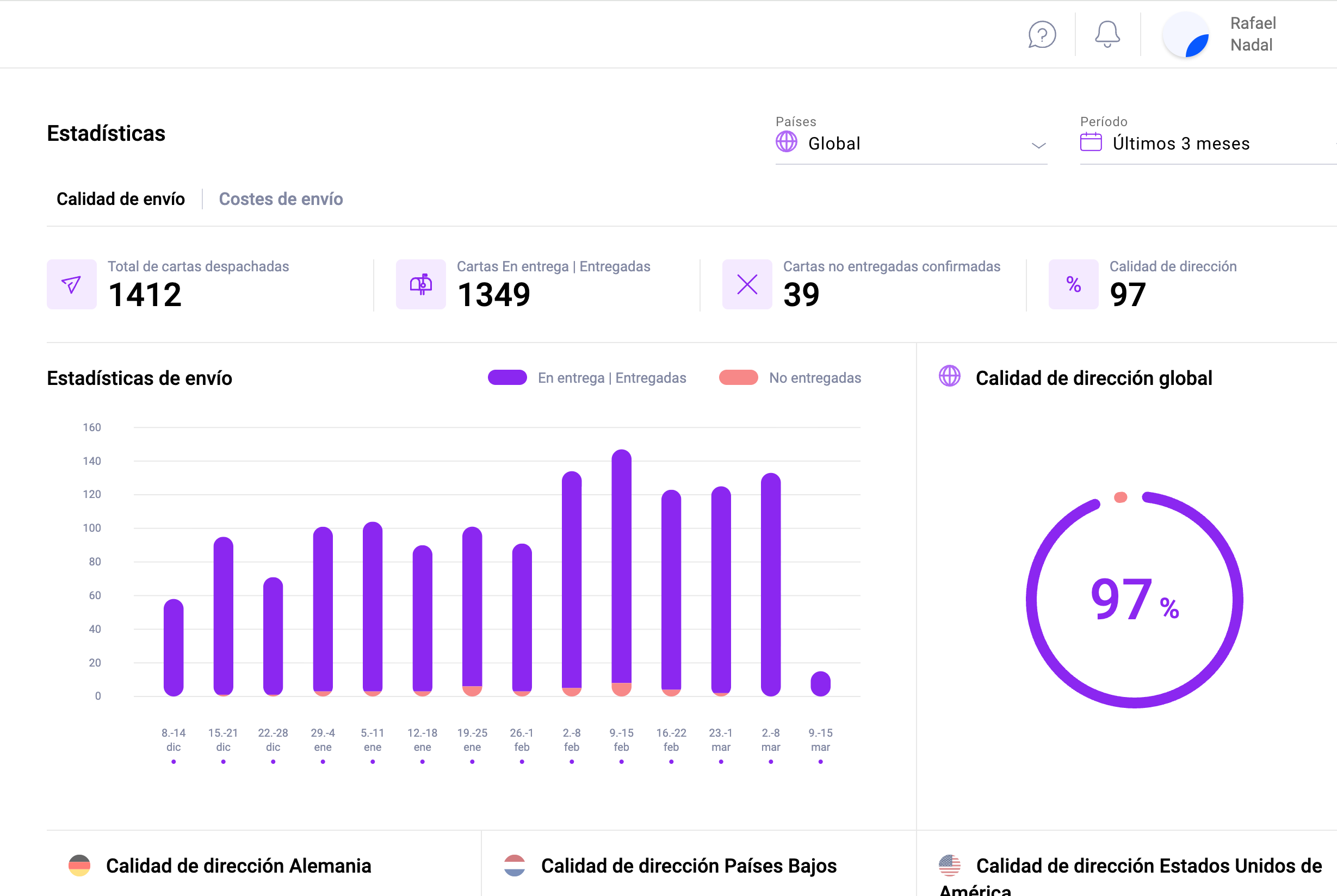The height and width of the screenshot is (896, 1337).
Task: Click the paper plane despatched letters icon
Action: pyautogui.click(x=71, y=284)
